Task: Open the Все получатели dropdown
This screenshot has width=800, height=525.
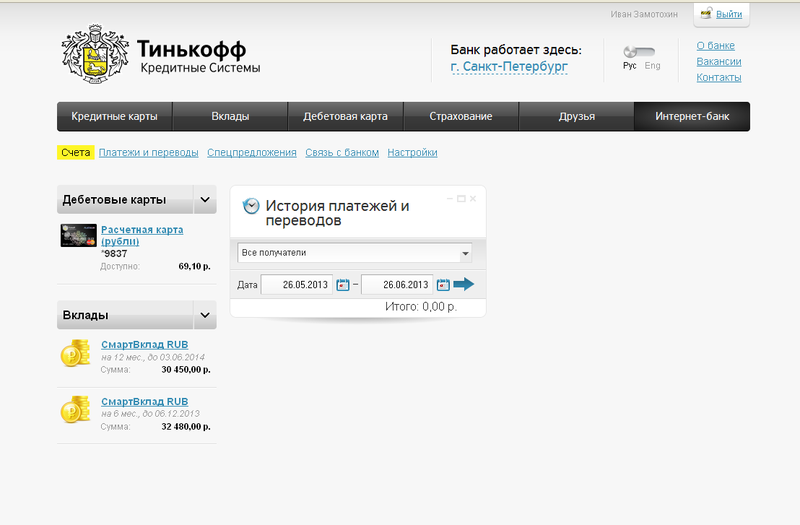Action: point(355,253)
